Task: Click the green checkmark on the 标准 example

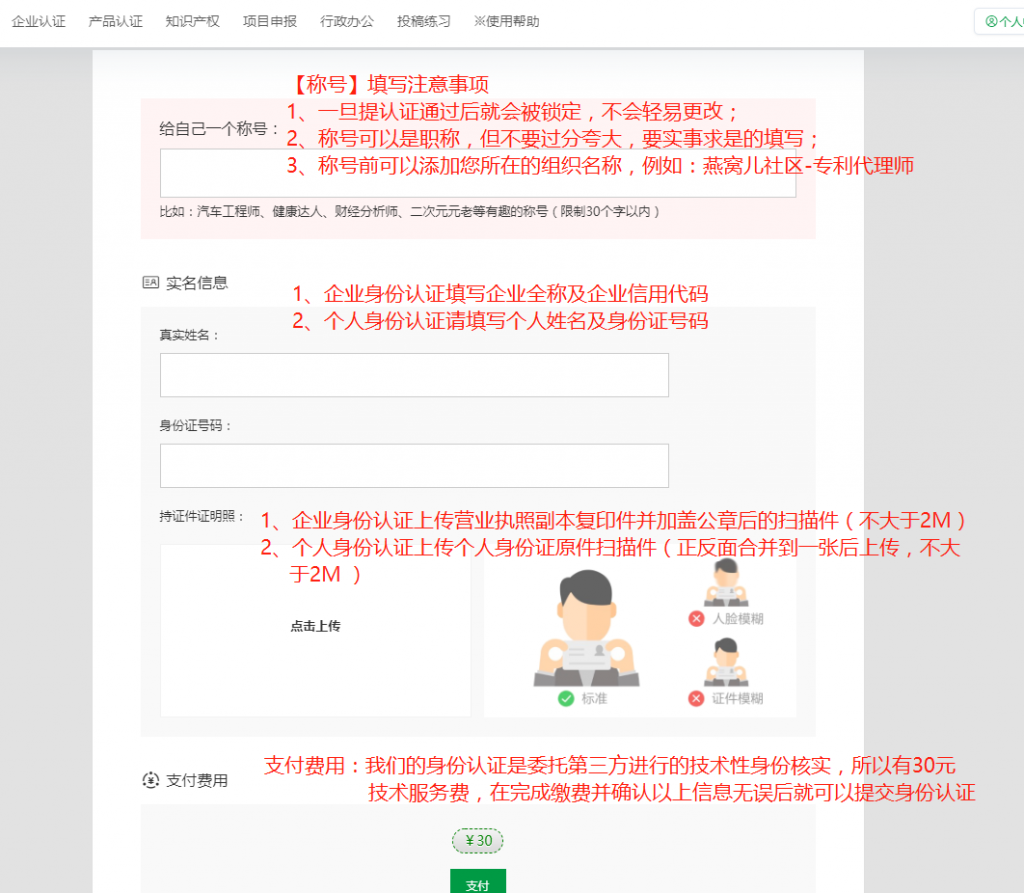Action: point(565,698)
